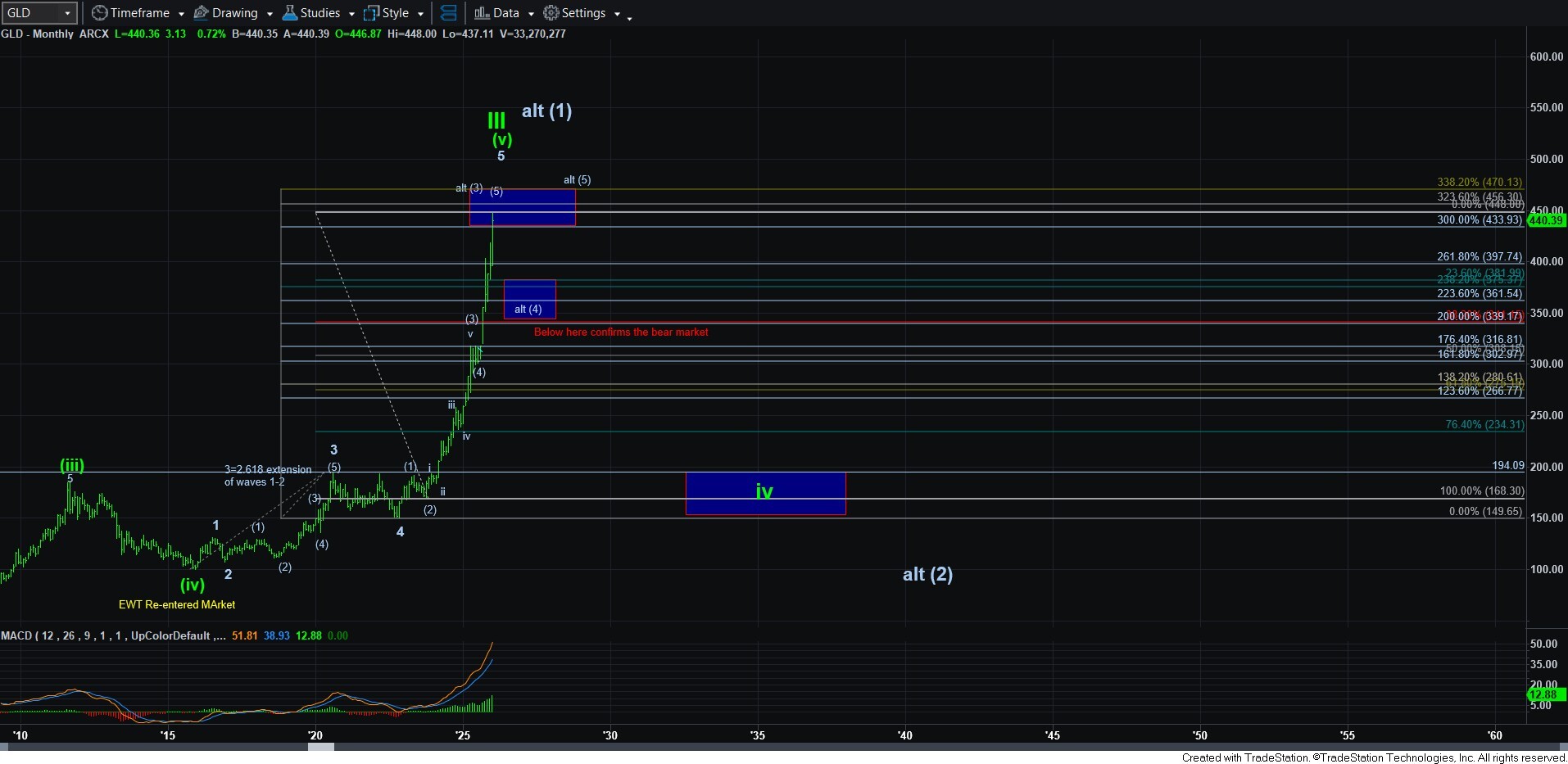
Task: Open the Drawing dropdown arrow
Action: [x=270, y=14]
